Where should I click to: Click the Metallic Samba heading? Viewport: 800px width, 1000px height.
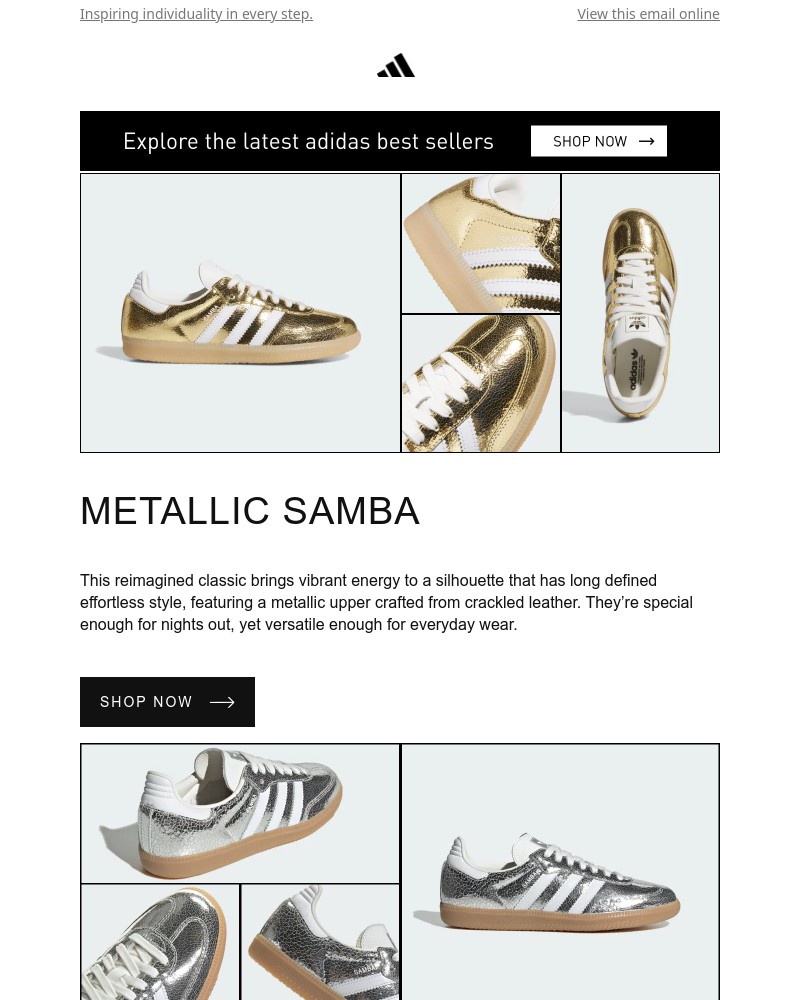(x=250, y=511)
